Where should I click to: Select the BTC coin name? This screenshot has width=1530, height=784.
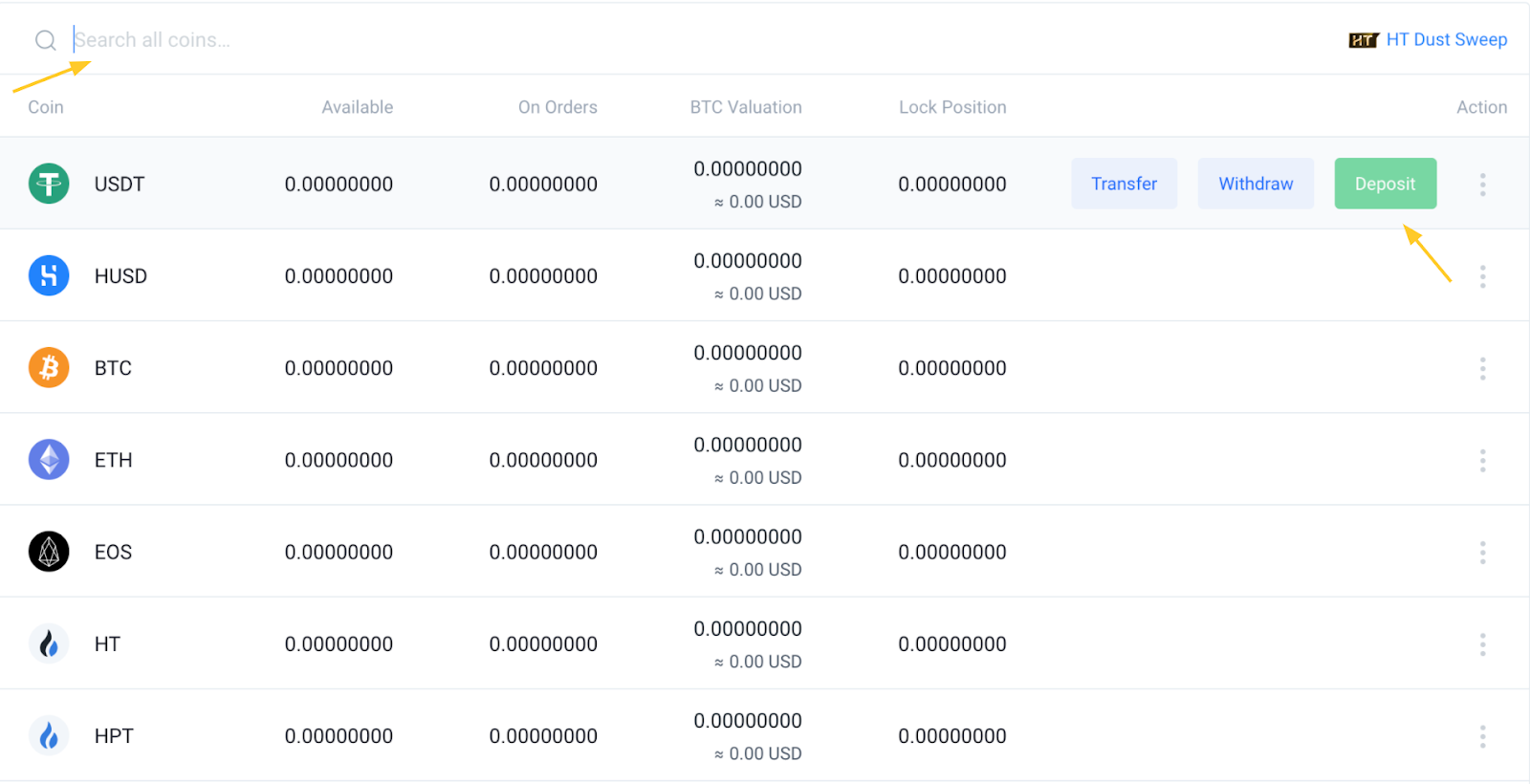coord(113,368)
